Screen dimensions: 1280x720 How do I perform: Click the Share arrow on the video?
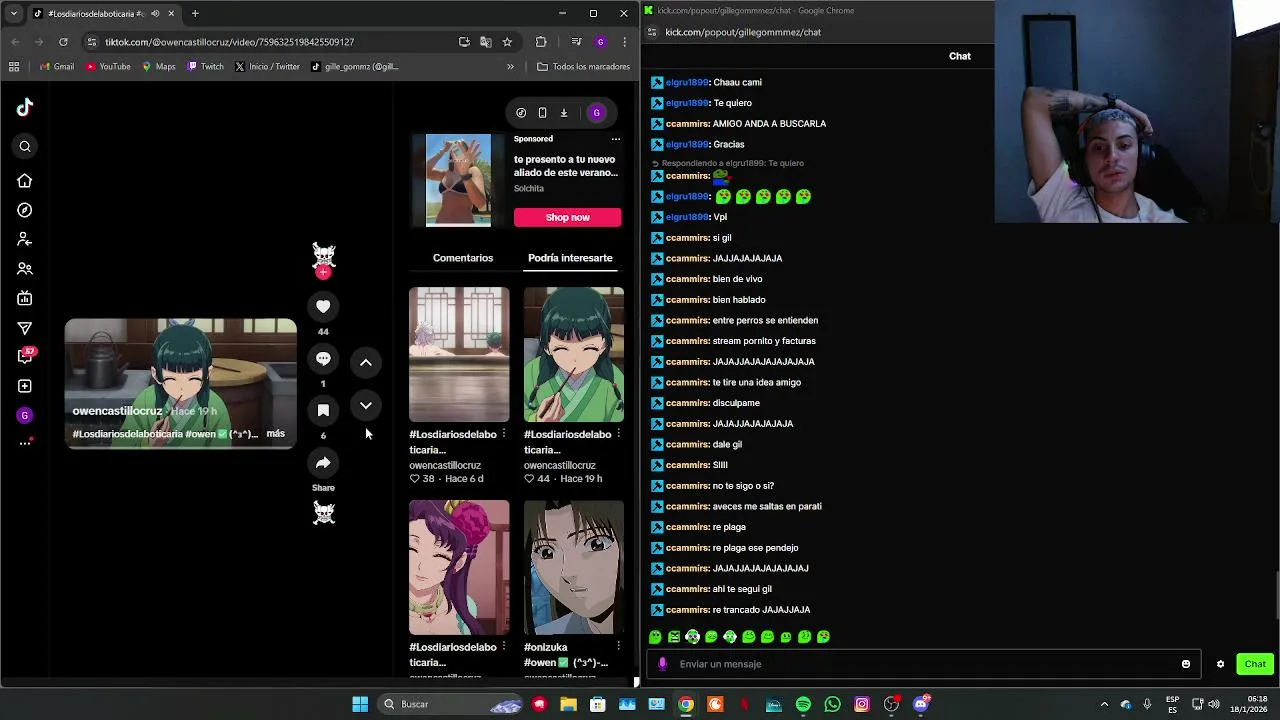coord(323,463)
